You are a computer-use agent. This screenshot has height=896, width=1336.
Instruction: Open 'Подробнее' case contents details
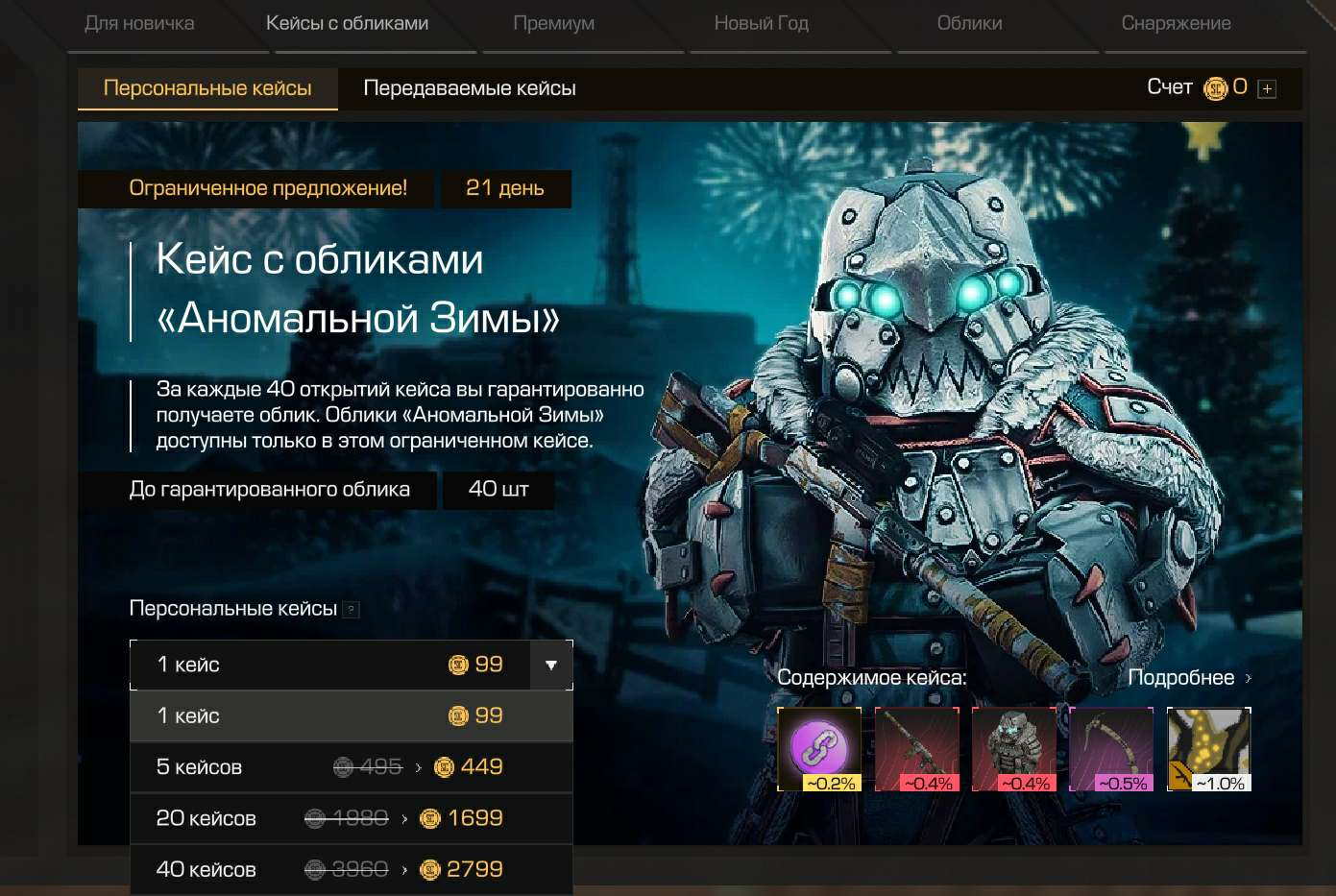[1180, 678]
